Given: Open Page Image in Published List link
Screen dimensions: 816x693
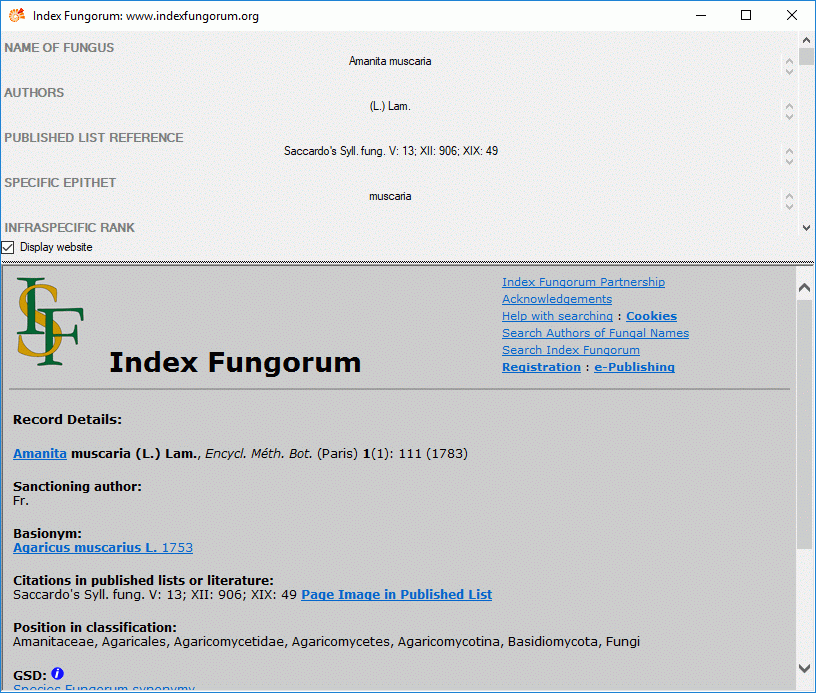Looking at the screenshot, I should tap(397, 595).
